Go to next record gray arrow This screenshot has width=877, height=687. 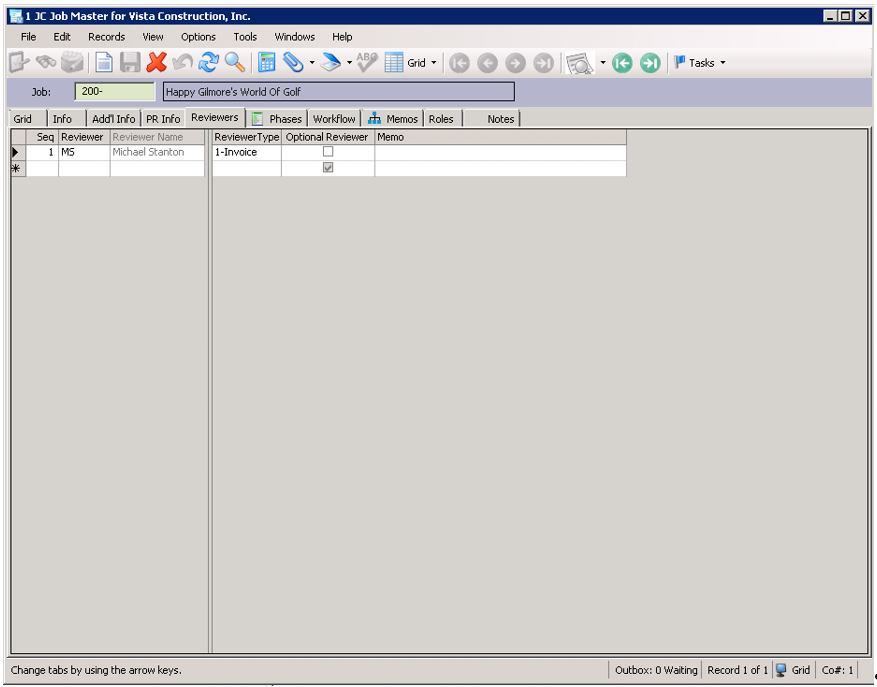[x=515, y=63]
